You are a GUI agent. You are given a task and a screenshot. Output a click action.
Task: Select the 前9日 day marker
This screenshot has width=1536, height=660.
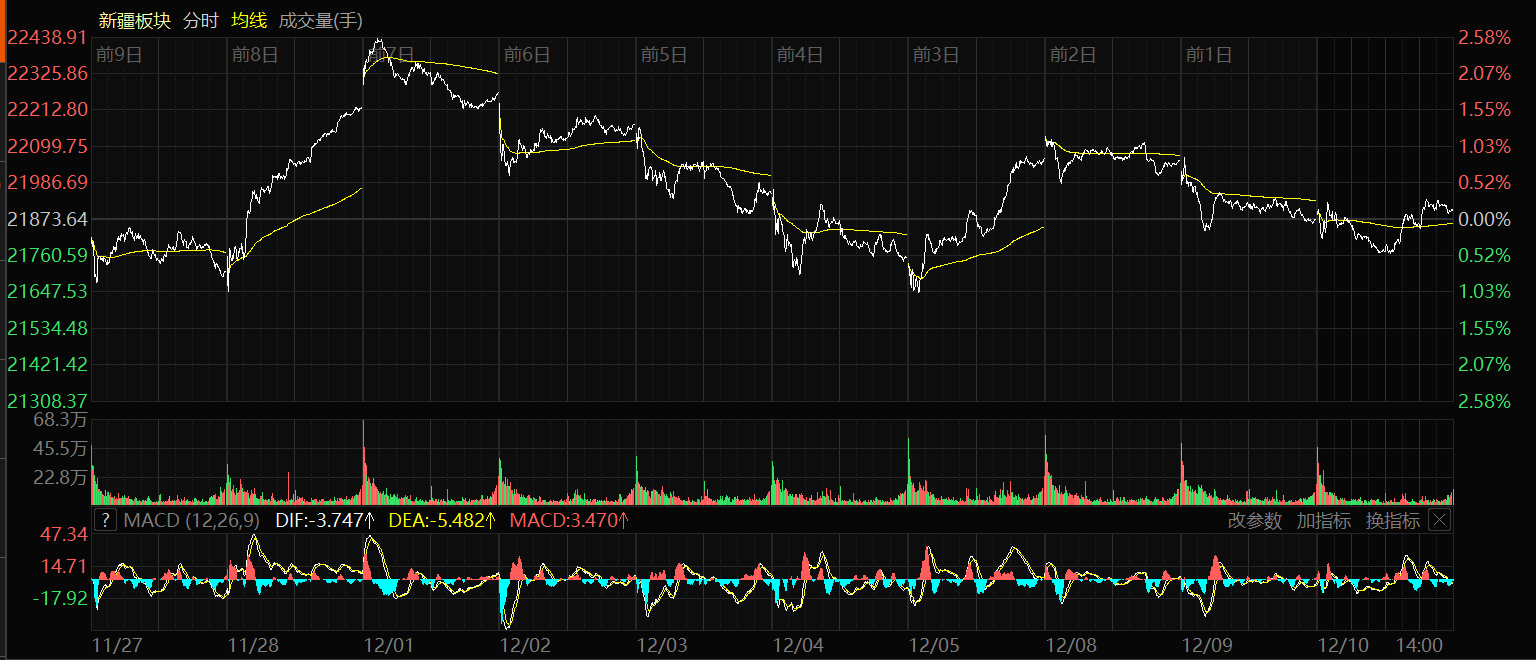click(x=119, y=55)
